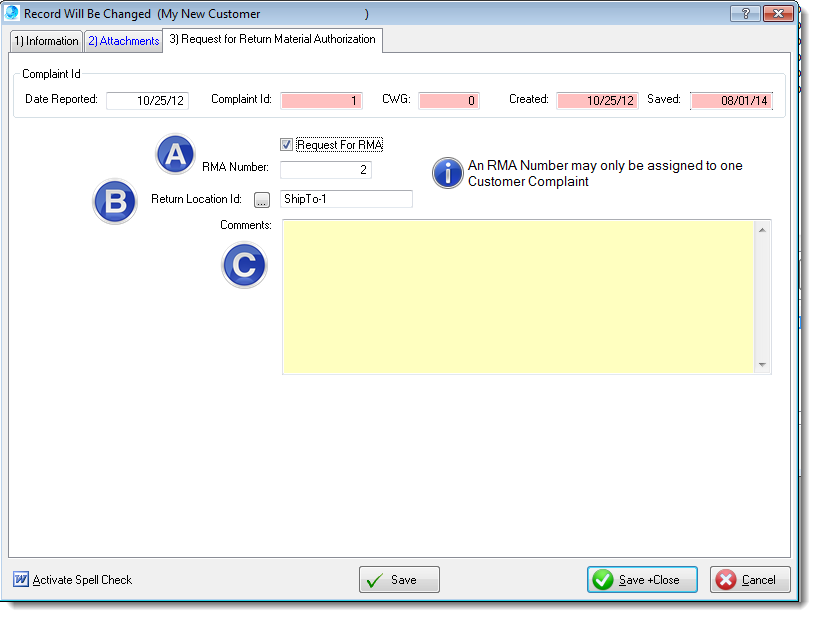Open Return Location Id lookup button
The width and height of the screenshot is (816, 617).
point(263,200)
